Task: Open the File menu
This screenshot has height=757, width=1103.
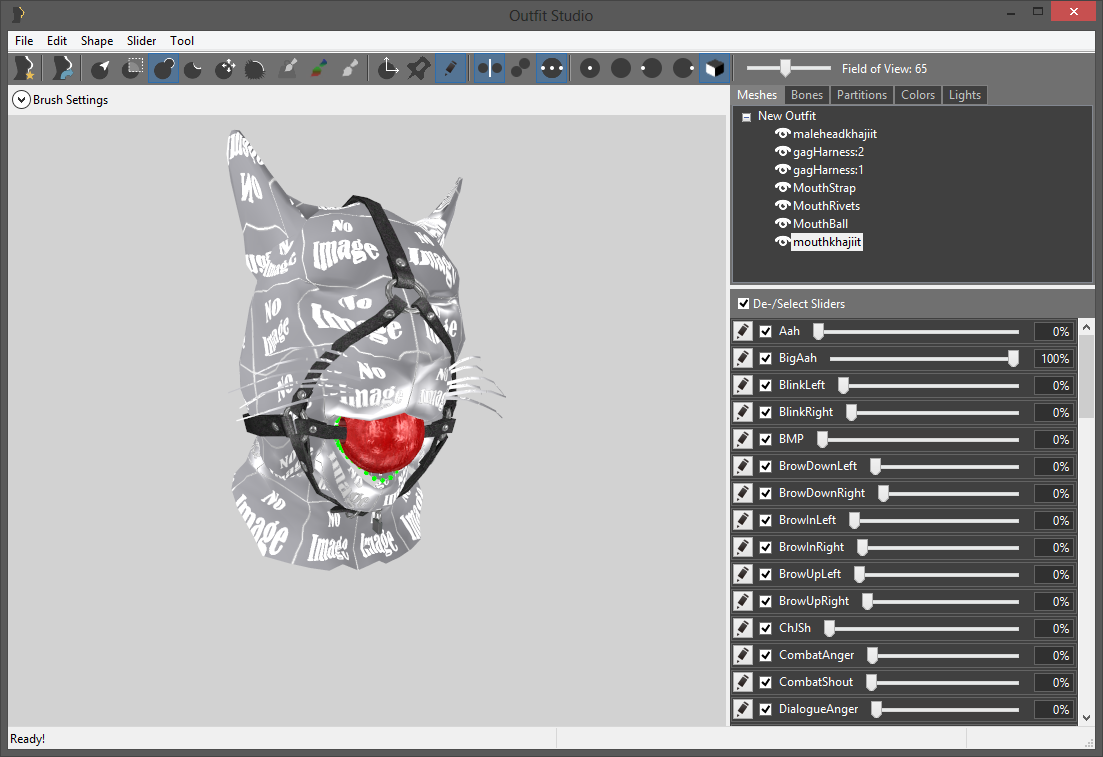Action: (24, 41)
